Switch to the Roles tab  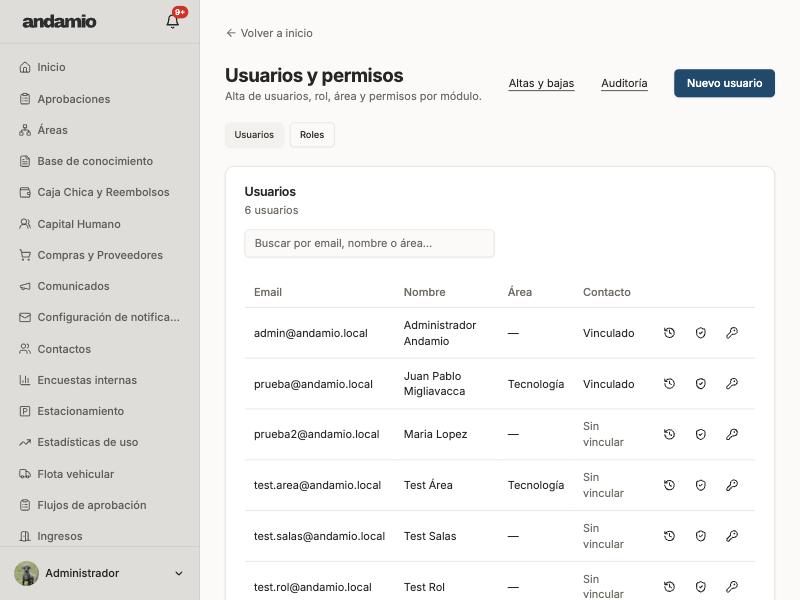pos(312,135)
